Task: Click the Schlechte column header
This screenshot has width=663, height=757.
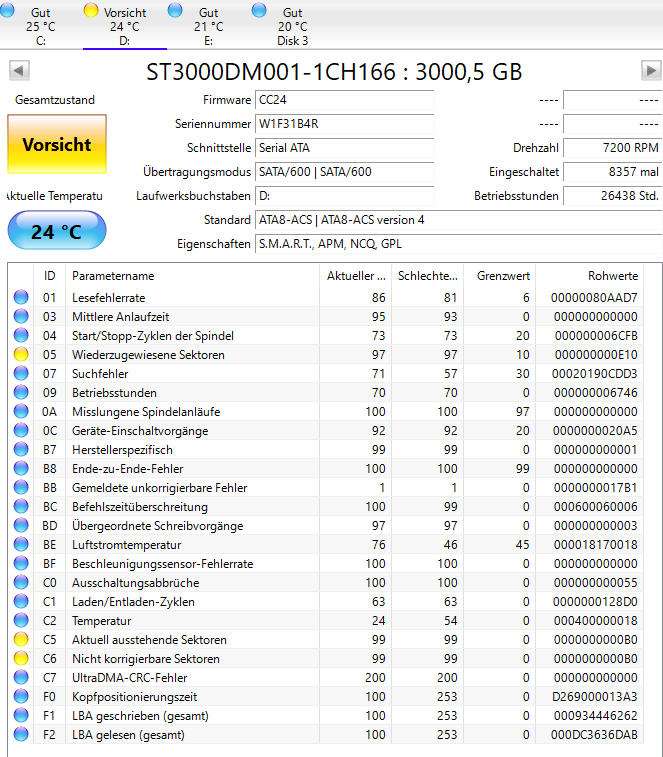Action: point(427,276)
